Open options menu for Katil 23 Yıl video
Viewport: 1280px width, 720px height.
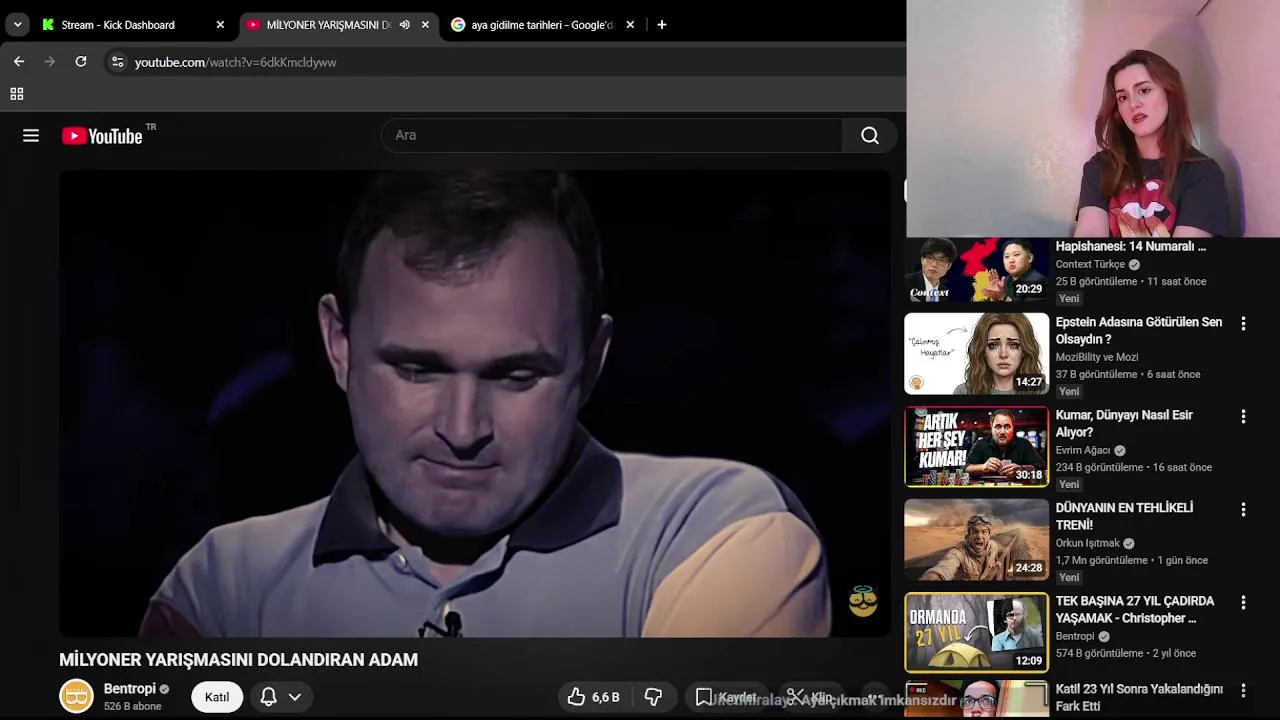tap(1243, 691)
